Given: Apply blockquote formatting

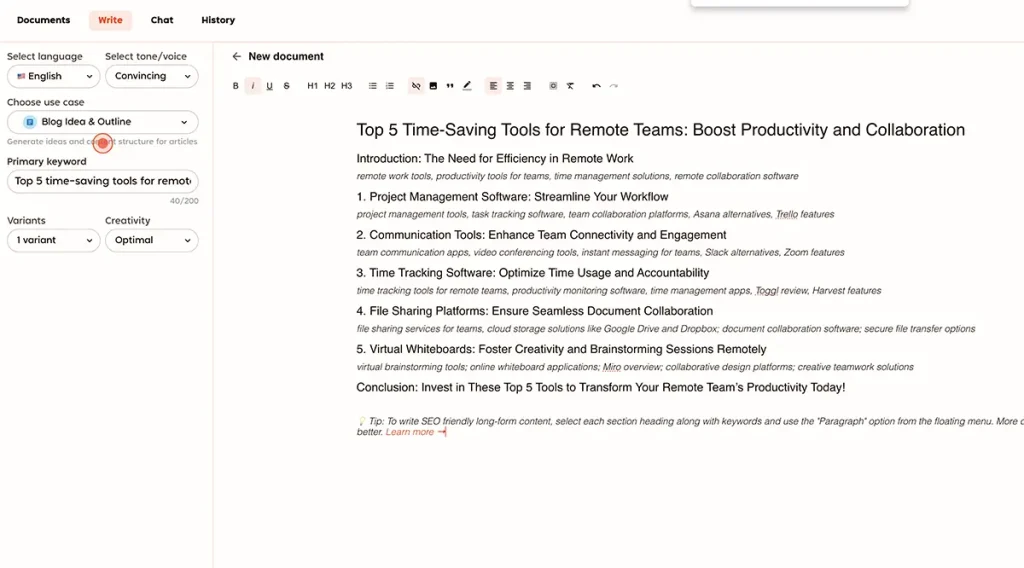Looking at the screenshot, I should 450,86.
